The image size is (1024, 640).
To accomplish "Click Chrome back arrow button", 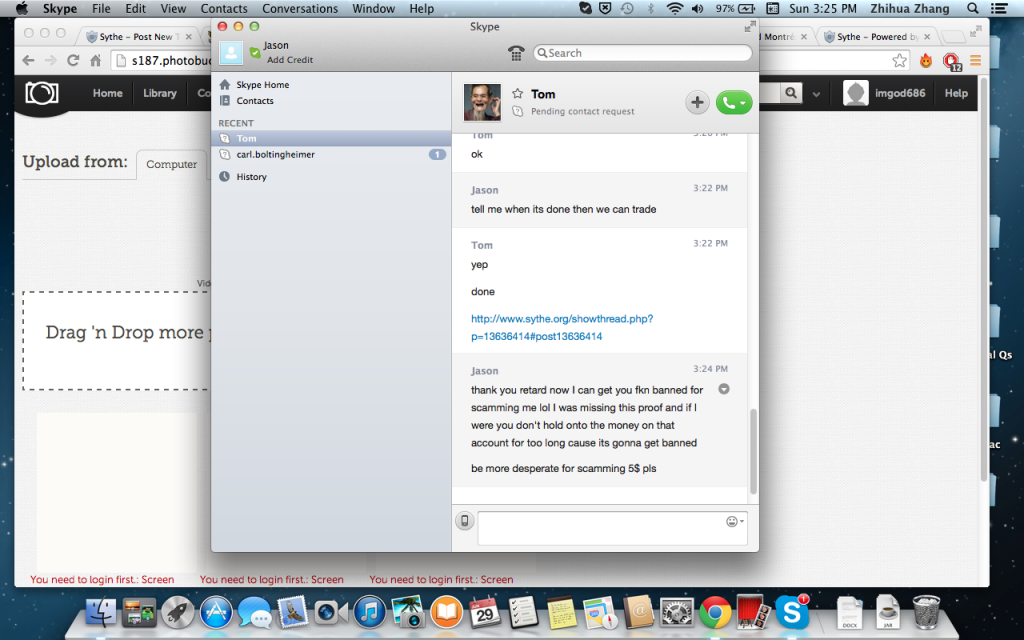I will coord(28,61).
